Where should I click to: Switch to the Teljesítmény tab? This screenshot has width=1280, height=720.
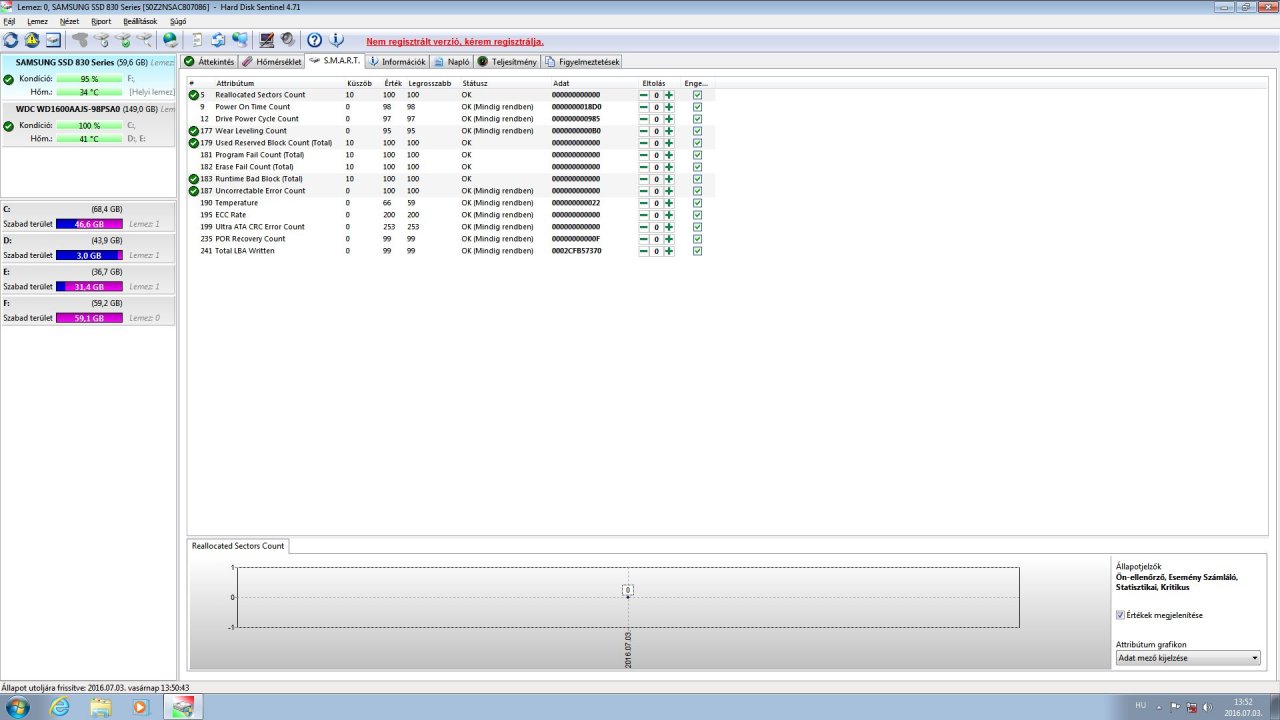point(508,62)
